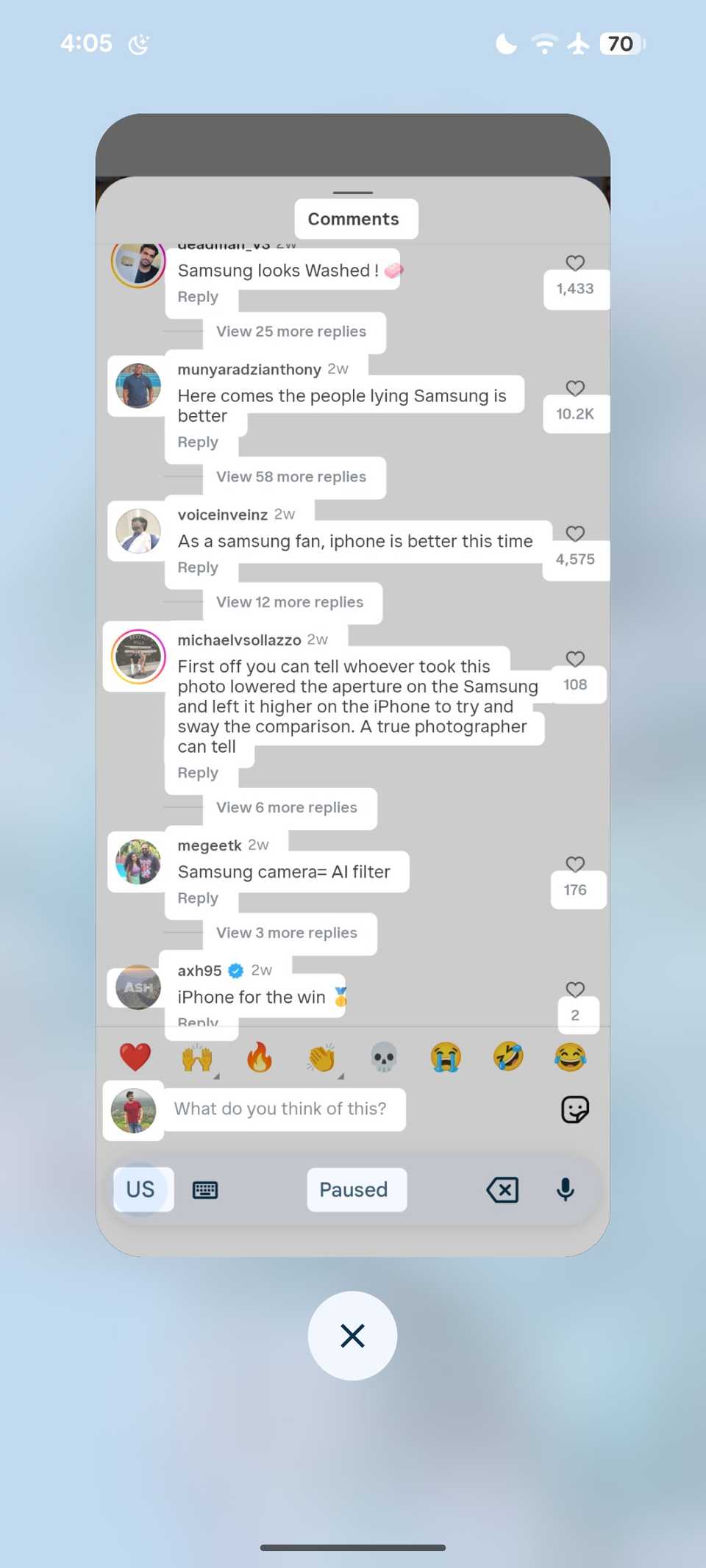Viewport: 706px width, 1568px height.
Task: Reply to the michaelvsollazzo comment
Action: [x=198, y=773]
